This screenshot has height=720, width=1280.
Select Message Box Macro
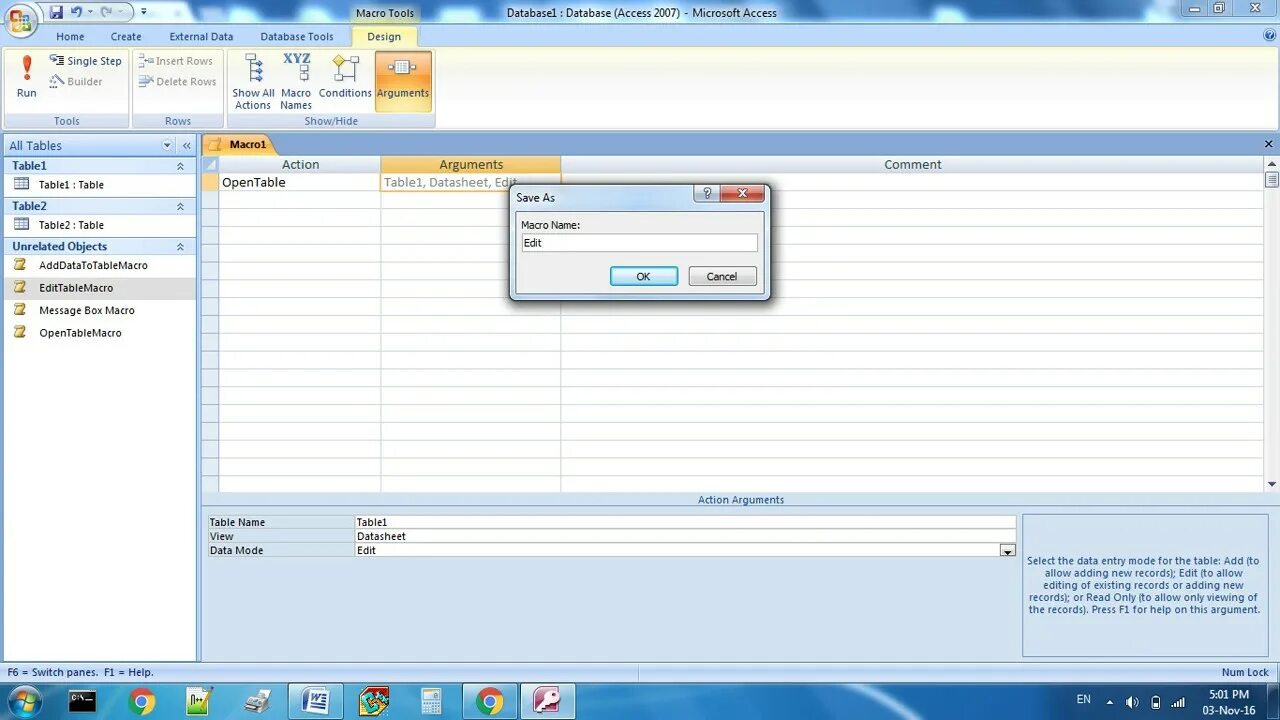[x=100, y=311]
